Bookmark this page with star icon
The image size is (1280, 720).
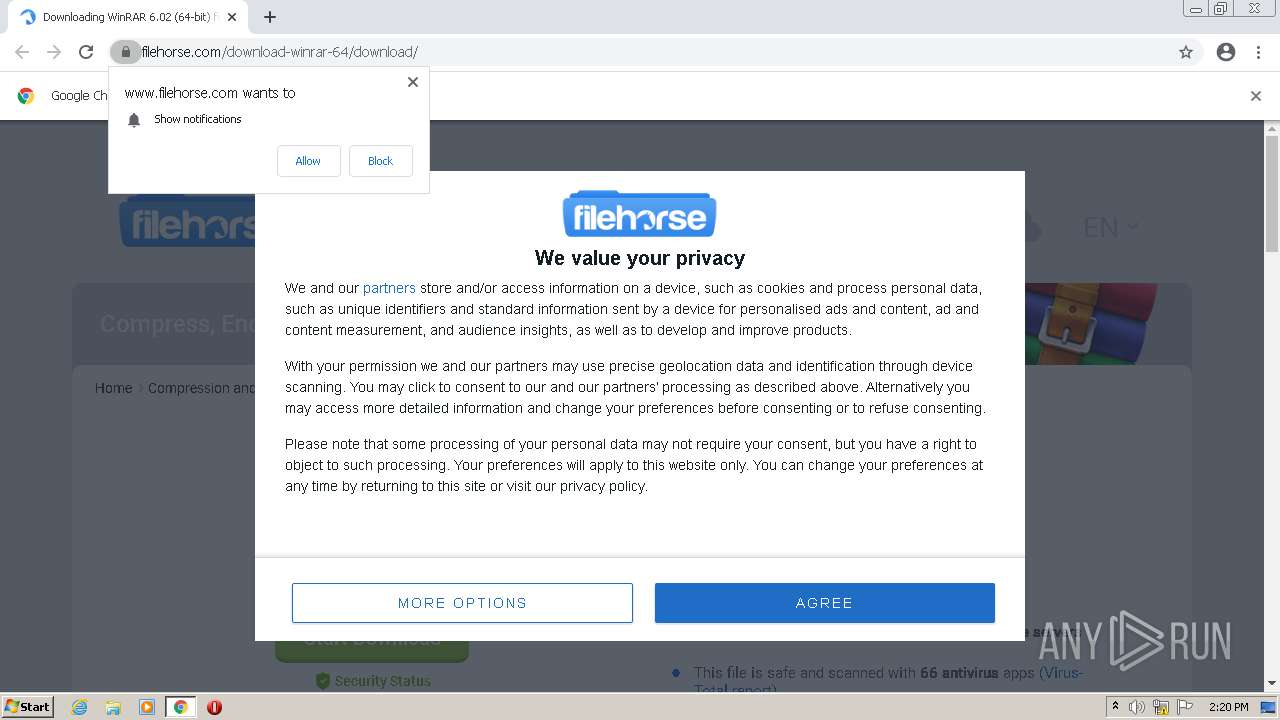(x=1186, y=52)
